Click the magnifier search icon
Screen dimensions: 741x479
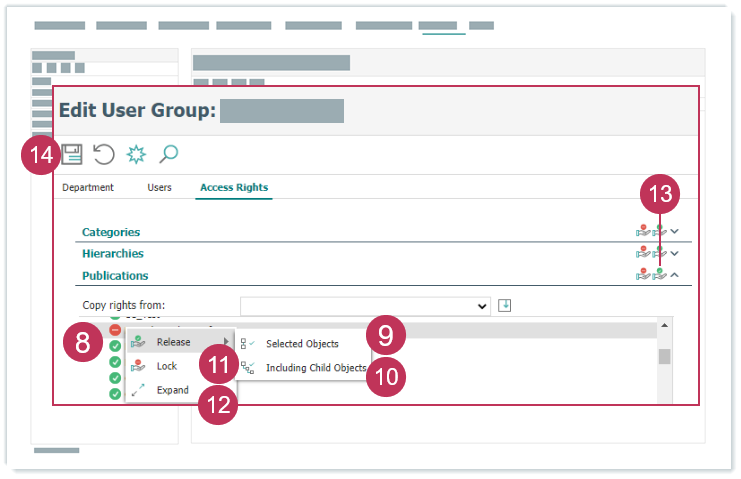click(169, 154)
